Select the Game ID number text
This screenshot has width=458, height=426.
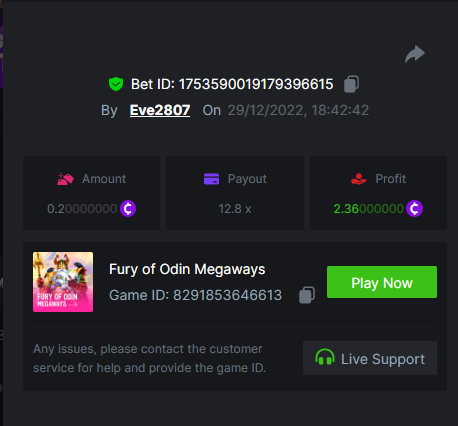tap(227, 295)
